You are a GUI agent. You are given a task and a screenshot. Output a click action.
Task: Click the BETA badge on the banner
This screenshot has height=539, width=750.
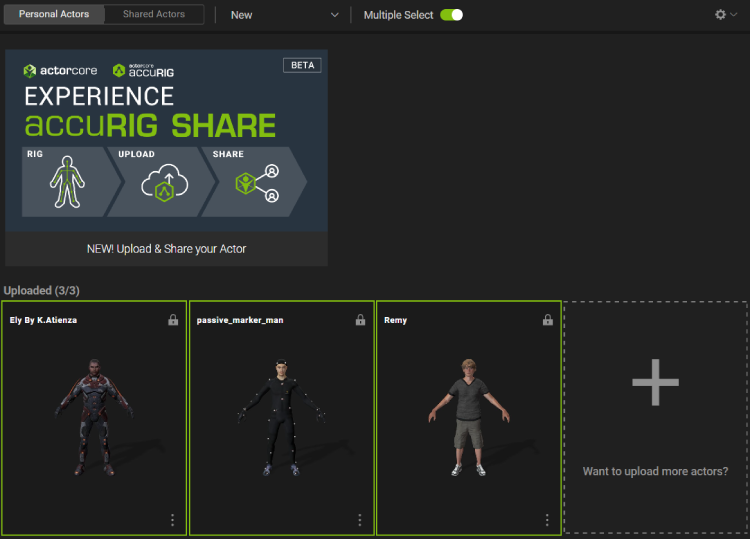point(302,65)
